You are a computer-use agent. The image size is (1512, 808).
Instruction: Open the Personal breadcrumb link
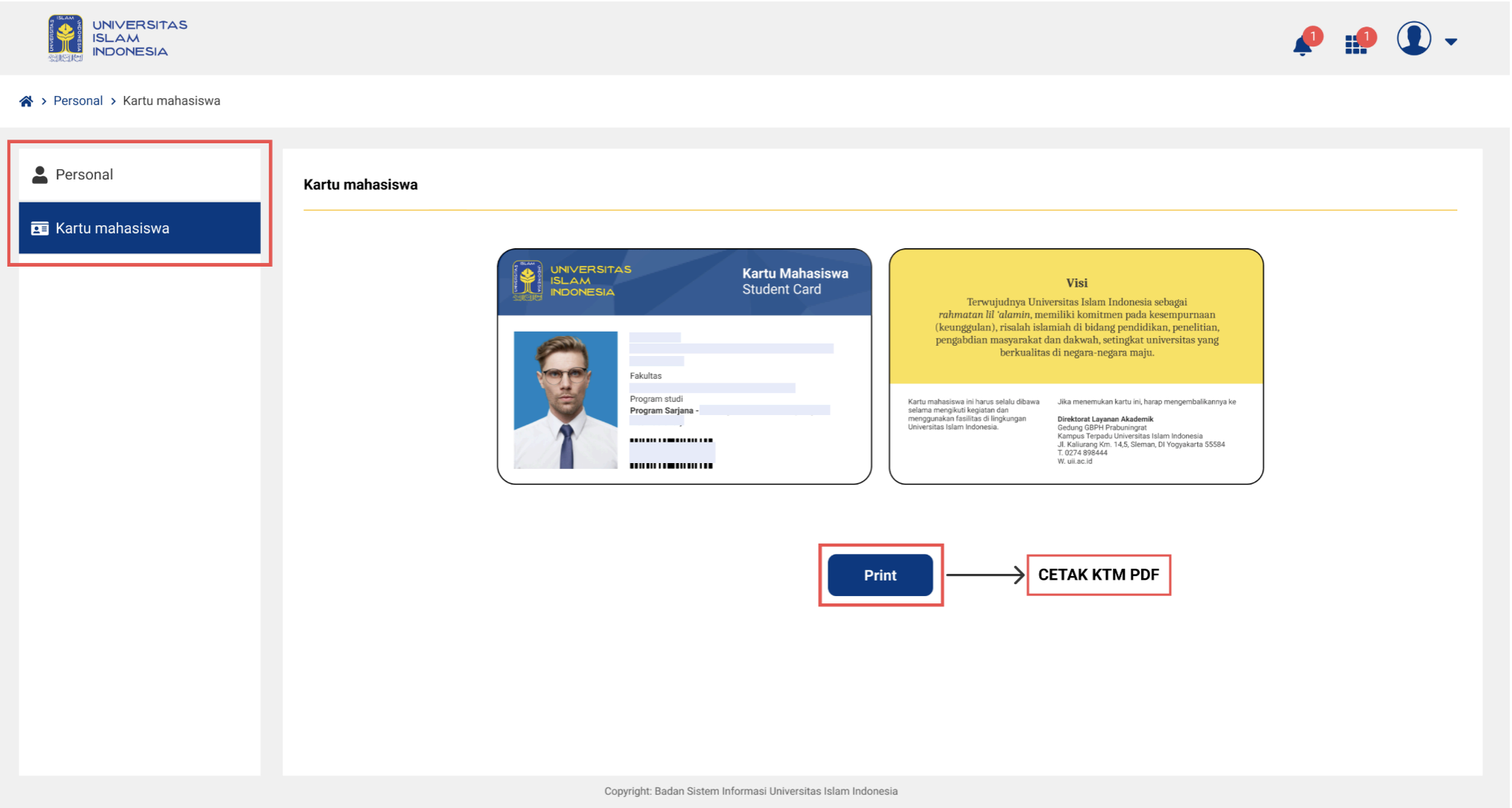tap(78, 101)
